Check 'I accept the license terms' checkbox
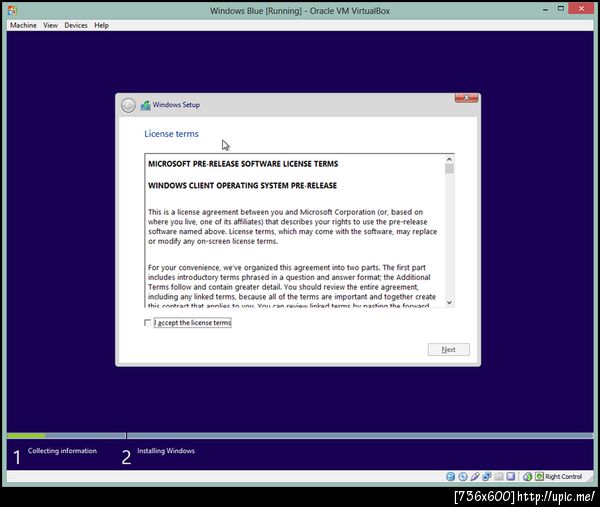Image resolution: width=600 pixels, height=507 pixels. pos(147,323)
